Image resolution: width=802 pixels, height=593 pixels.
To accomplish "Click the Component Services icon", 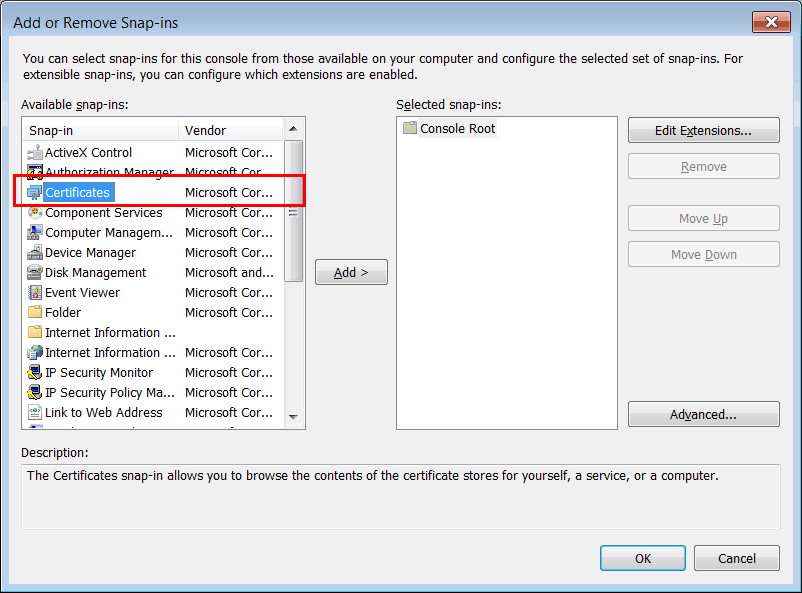I will tap(35, 212).
